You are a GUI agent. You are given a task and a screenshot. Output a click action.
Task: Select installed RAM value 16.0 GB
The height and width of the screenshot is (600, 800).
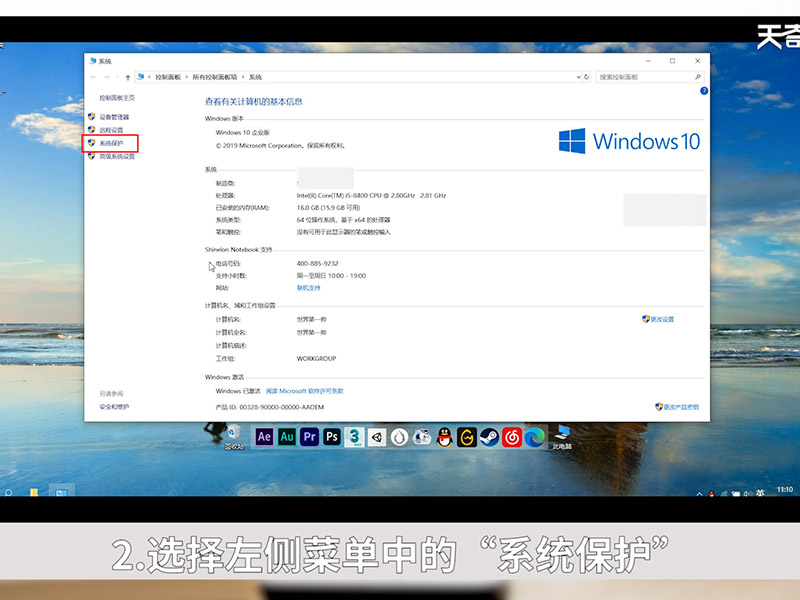tap(328, 208)
